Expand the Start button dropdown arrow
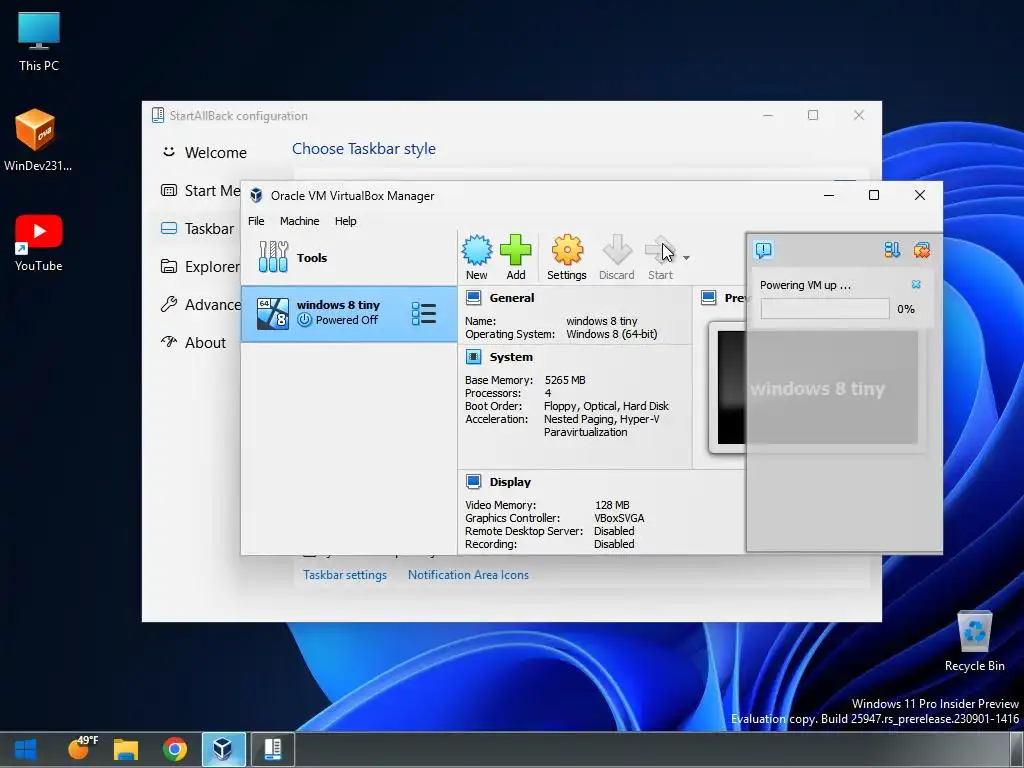The height and width of the screenshot is (768, 1024). 686,258
